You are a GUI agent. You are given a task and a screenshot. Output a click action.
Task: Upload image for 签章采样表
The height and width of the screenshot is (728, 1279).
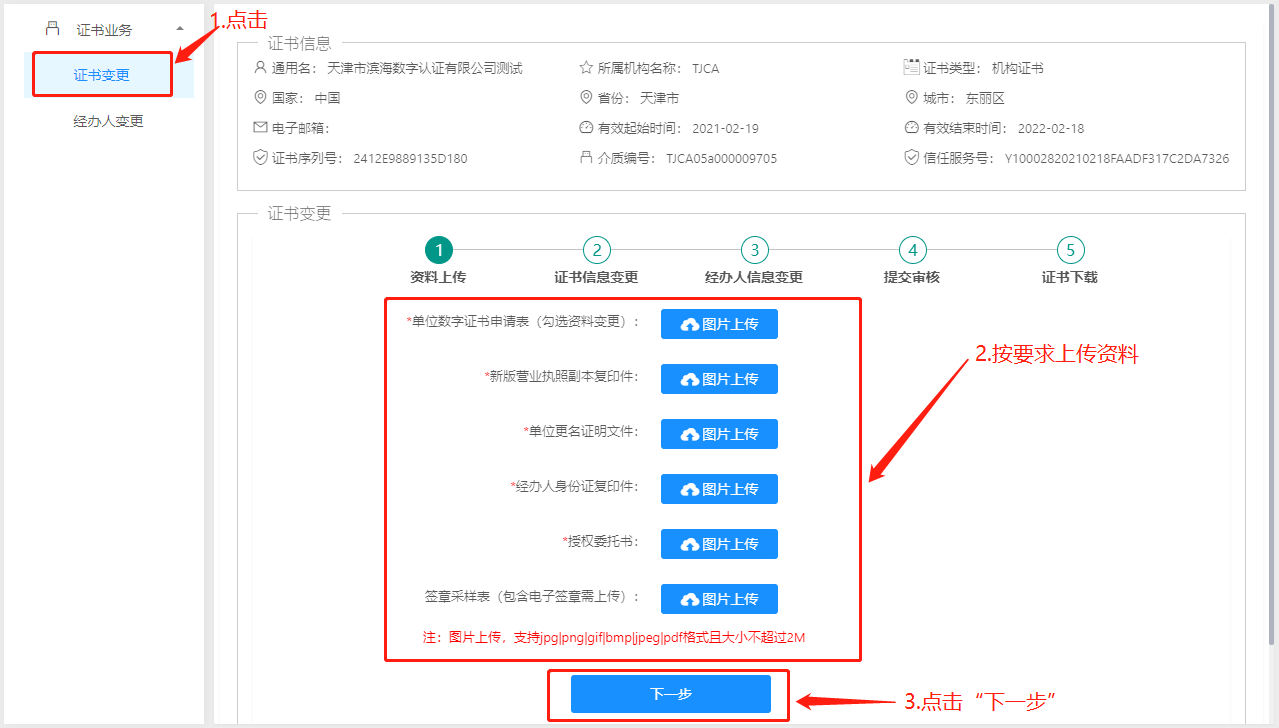click(x=719, y=599)
